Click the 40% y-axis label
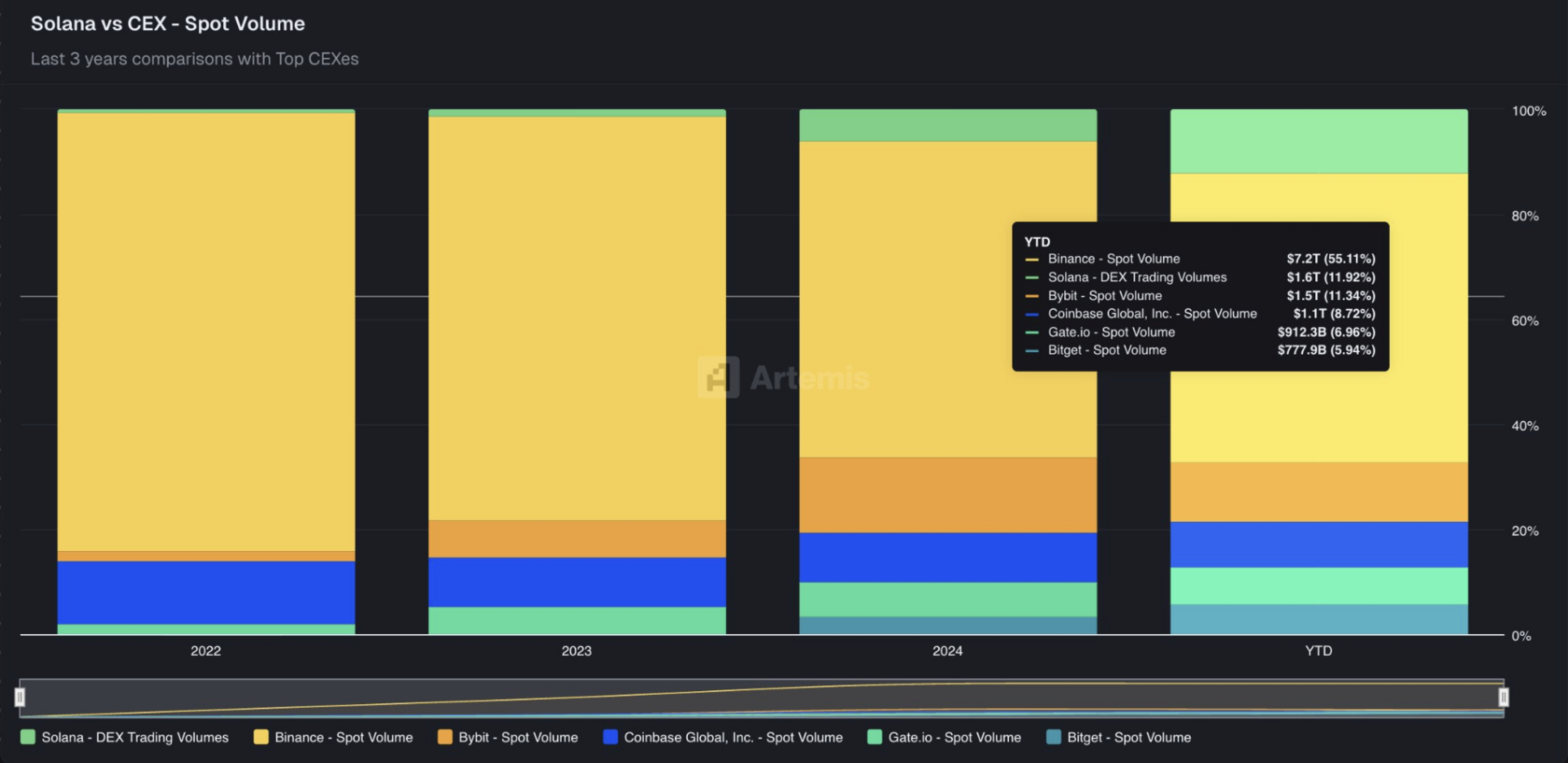 (1525, 426)
